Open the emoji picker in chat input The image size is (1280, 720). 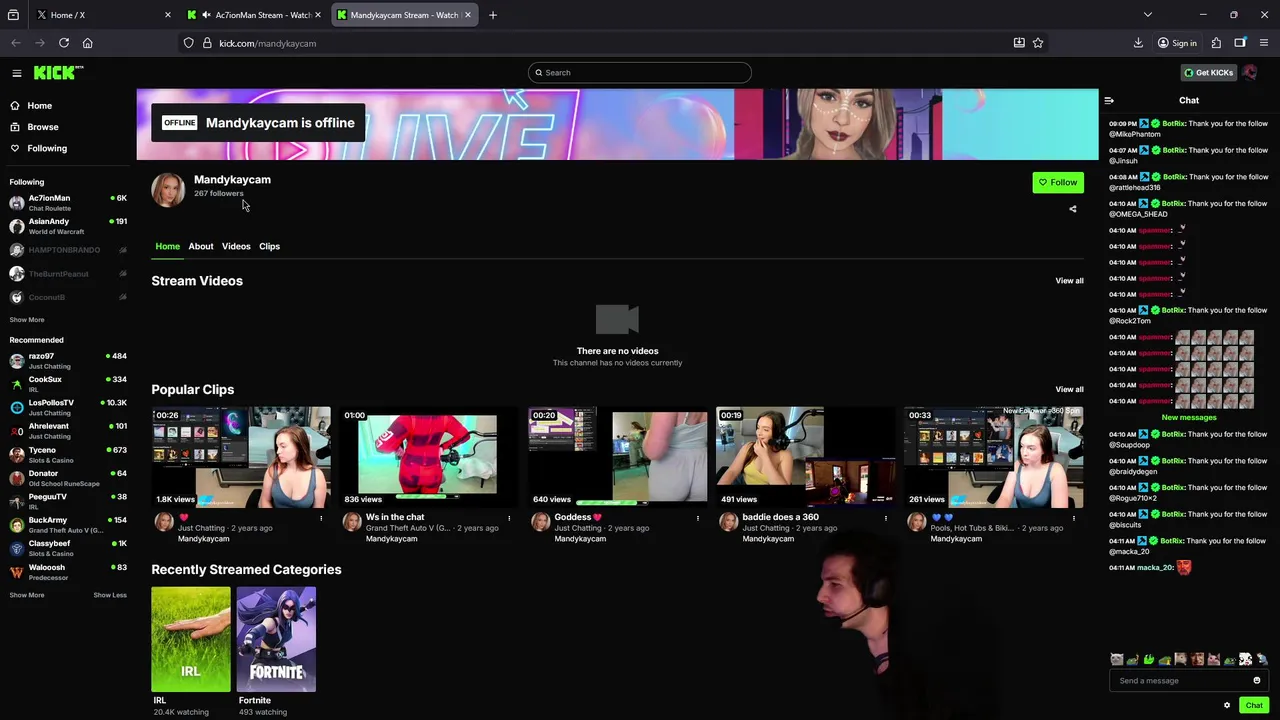1257,681
